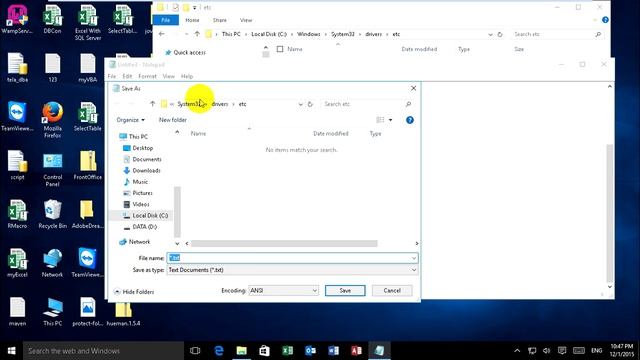Open Outlook from taskbar
This screenshot has width=640, height=360.
point(310,351)
